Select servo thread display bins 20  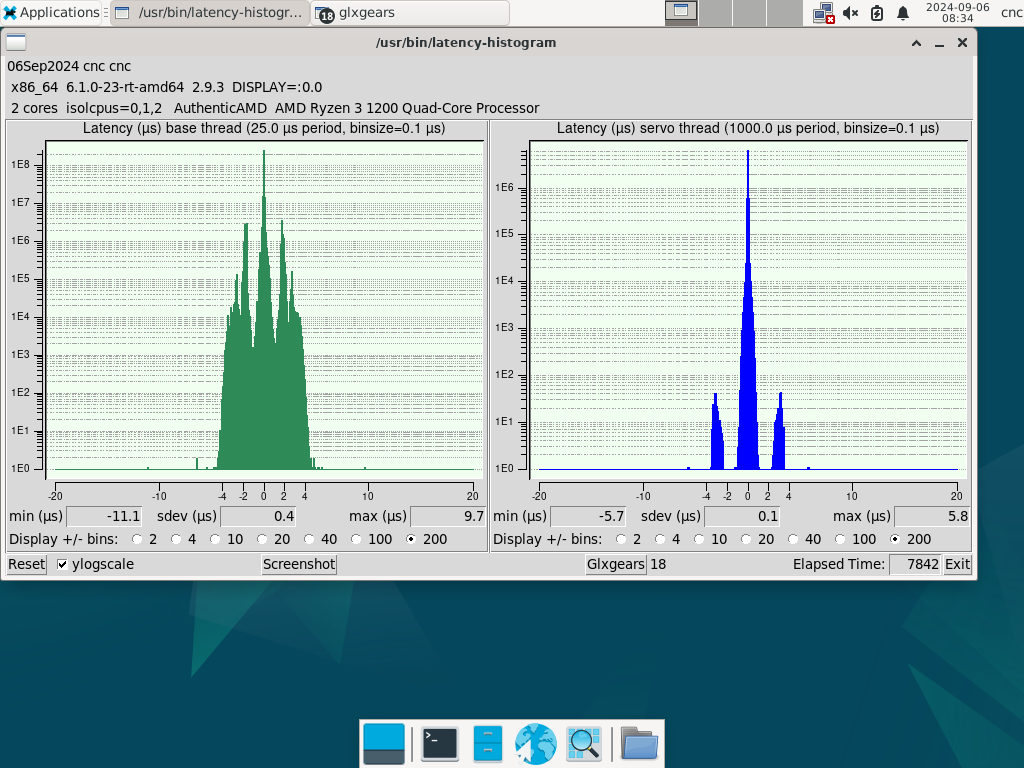pyautogui.click(x=746, y=539)
